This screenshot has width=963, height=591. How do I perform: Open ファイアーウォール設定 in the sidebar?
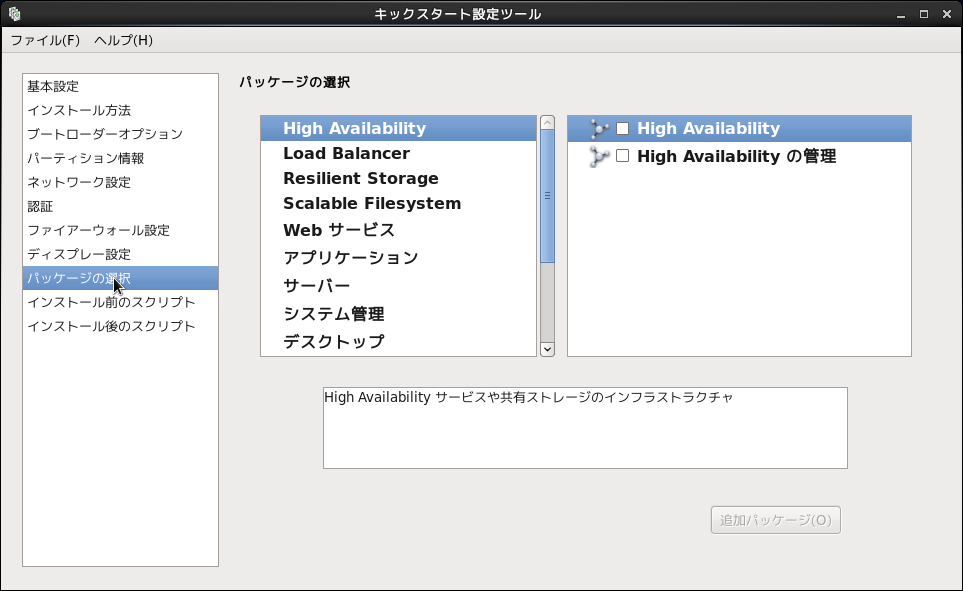(98, 230)
